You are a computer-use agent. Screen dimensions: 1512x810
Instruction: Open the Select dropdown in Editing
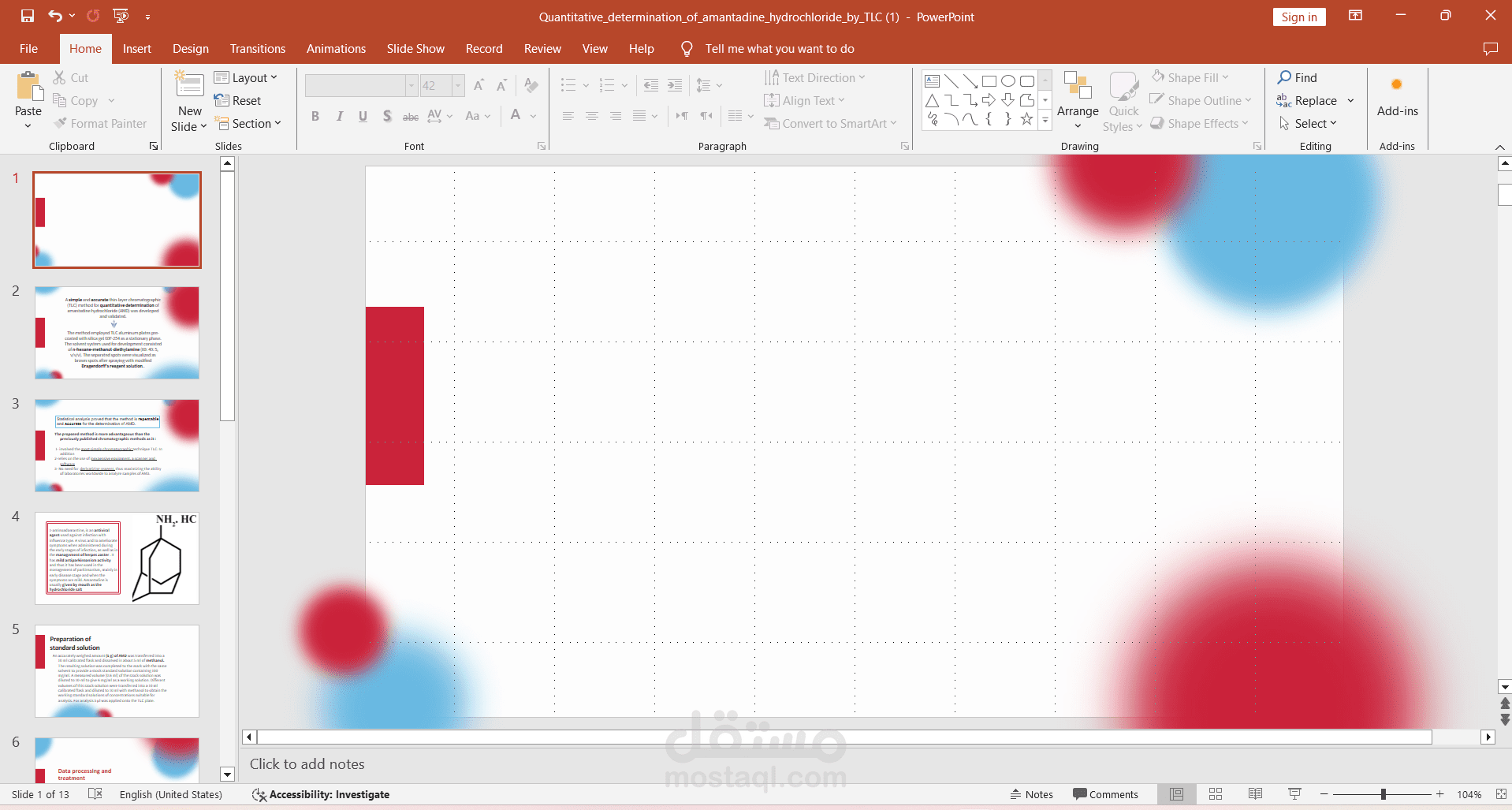[1308, 123]
